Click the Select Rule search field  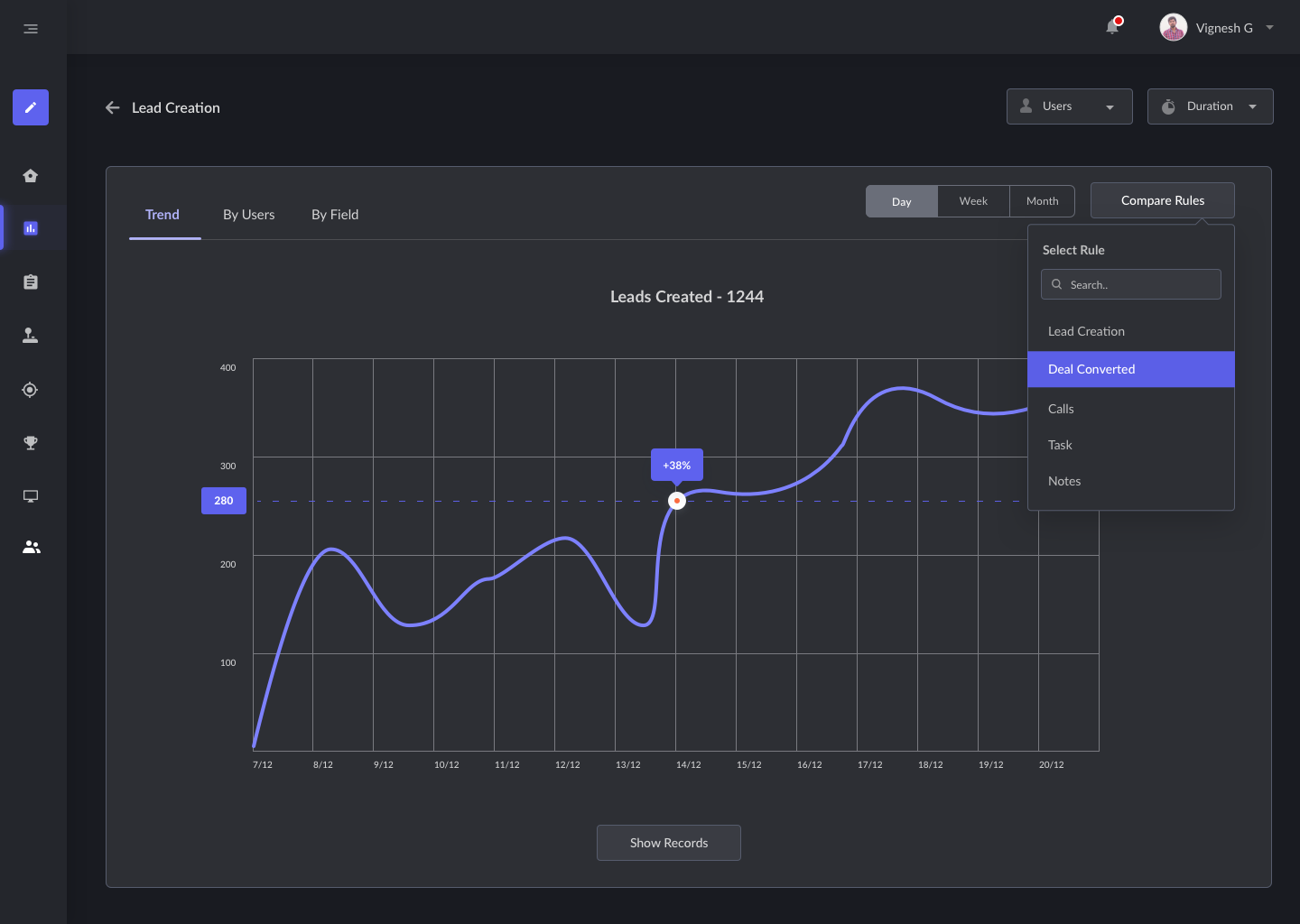(1131, 284)
